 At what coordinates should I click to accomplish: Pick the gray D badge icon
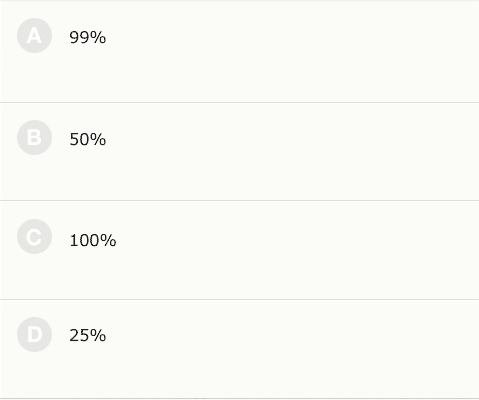(34, 334)
